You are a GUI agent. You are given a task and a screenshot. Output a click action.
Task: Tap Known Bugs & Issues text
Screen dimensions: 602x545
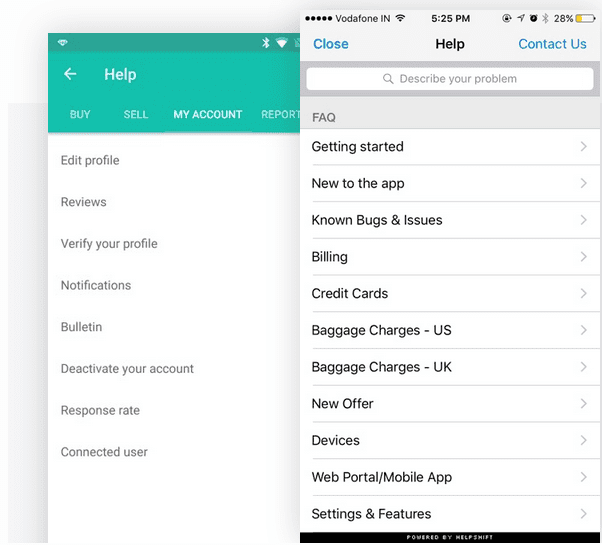pos(377,220)
